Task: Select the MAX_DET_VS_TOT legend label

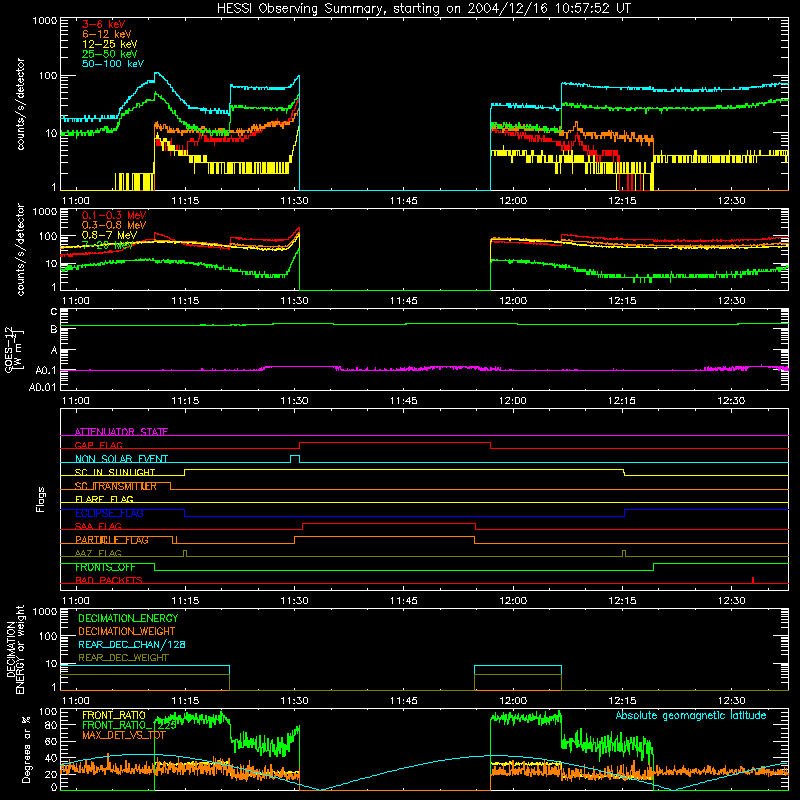Action: (124, 735)
